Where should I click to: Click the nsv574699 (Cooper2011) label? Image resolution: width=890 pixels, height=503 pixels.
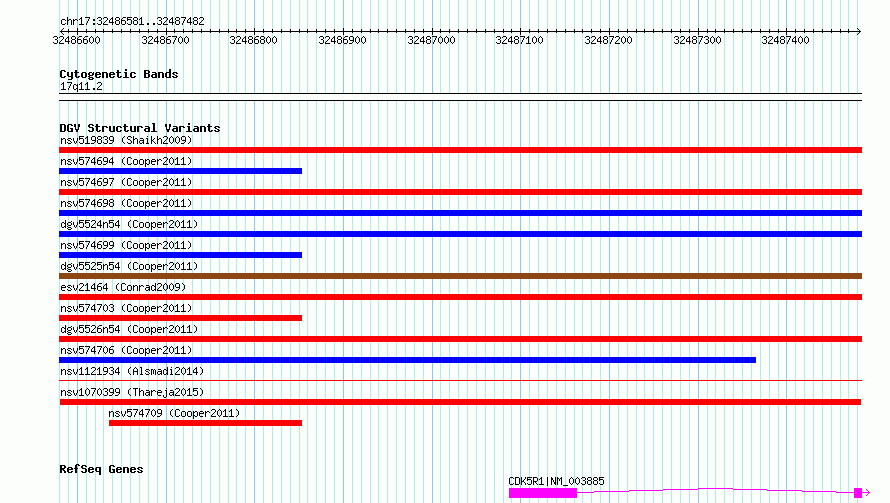[x=126, y=245]
